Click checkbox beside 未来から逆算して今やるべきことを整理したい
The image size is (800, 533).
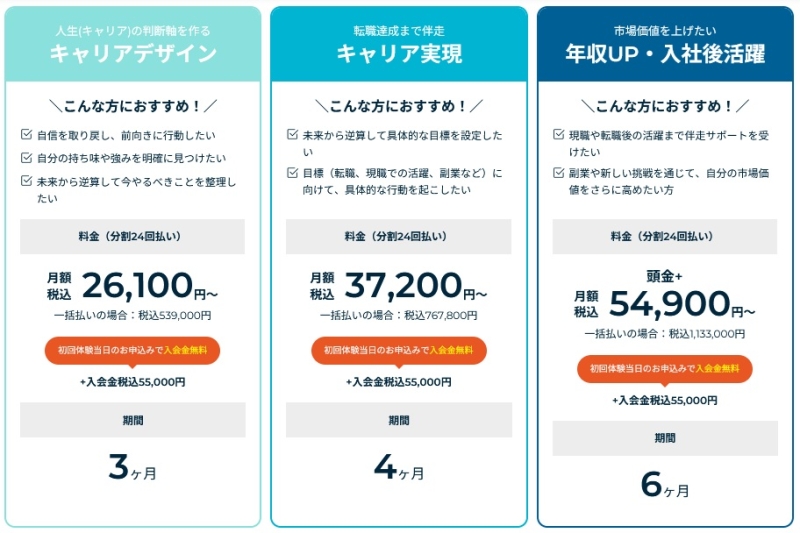point(26,181)
